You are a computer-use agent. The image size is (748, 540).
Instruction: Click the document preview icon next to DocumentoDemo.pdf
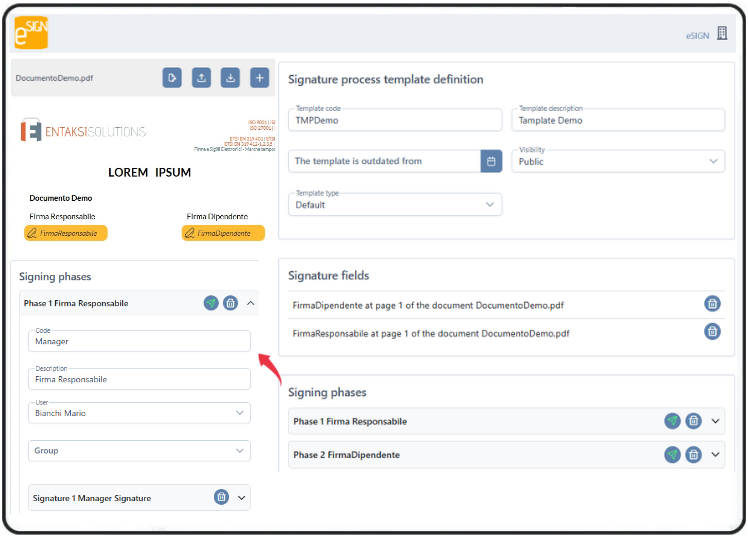[x=172, y=78]
